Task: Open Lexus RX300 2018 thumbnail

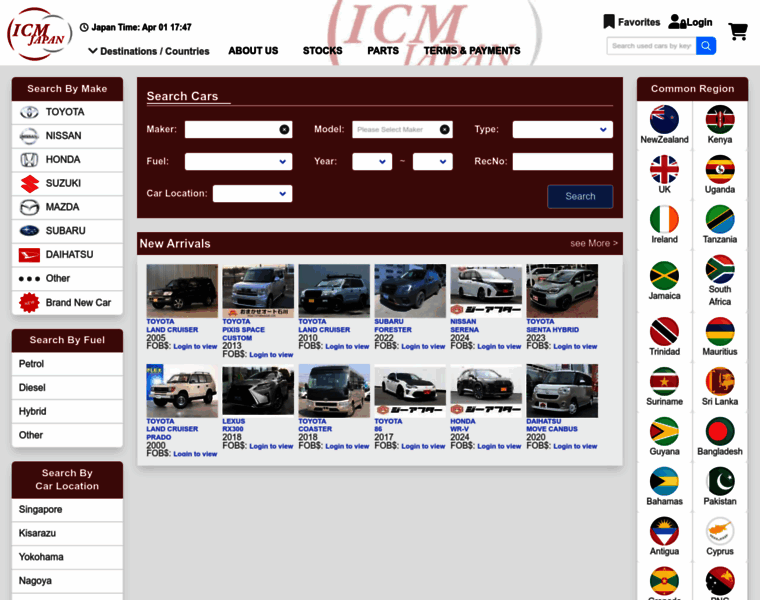Action: (258, 391)
